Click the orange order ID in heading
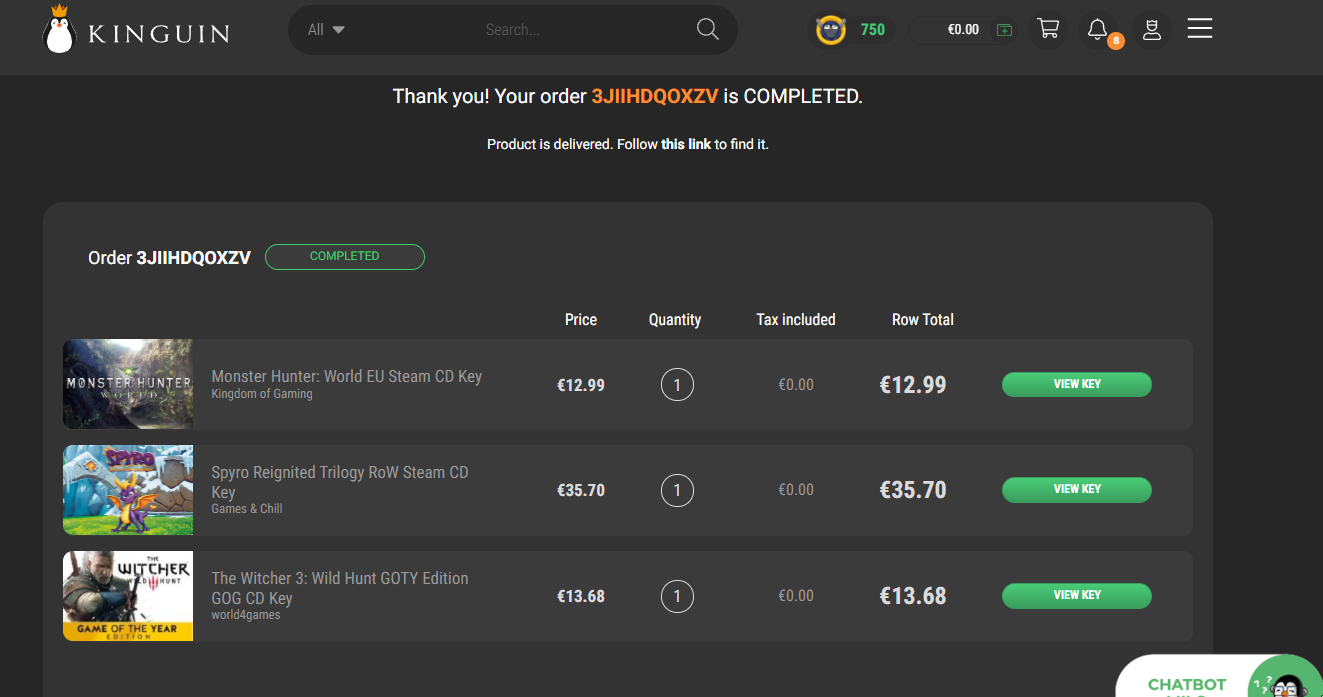The width and height of the screenshot is (1323, 697). tap(655, 97)
